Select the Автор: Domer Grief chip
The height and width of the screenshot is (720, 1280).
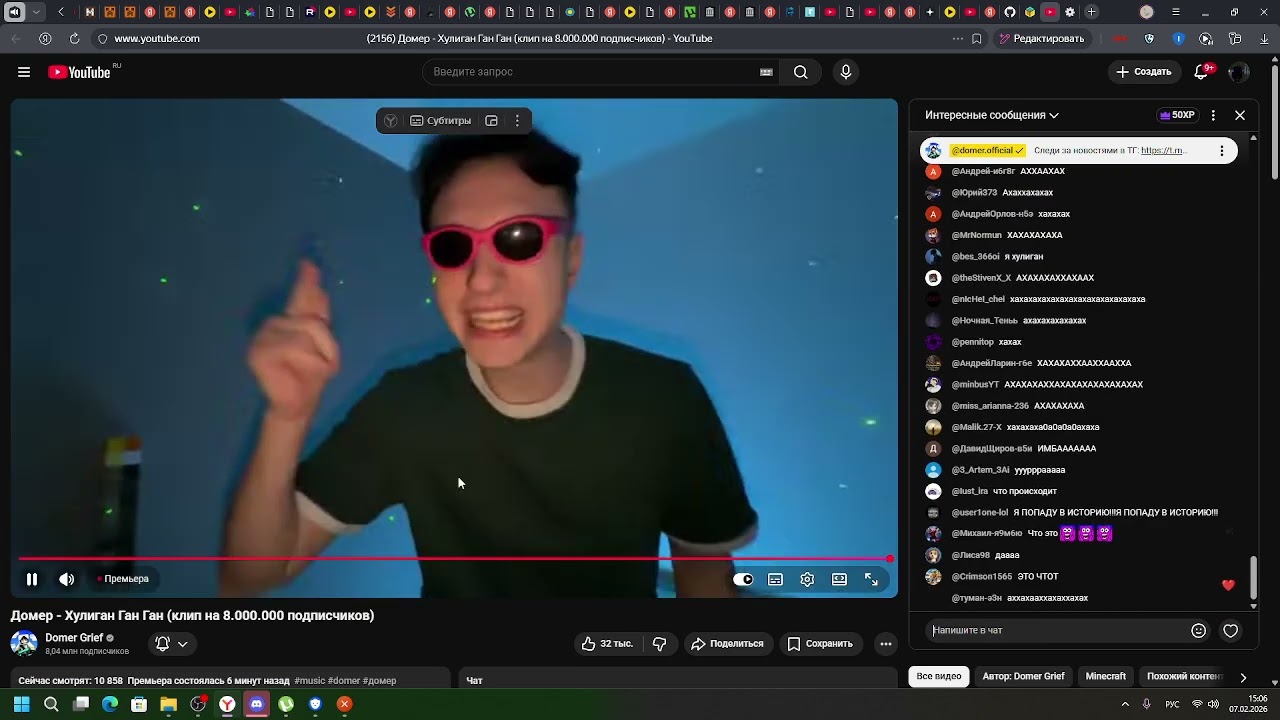coord(1023,677)
